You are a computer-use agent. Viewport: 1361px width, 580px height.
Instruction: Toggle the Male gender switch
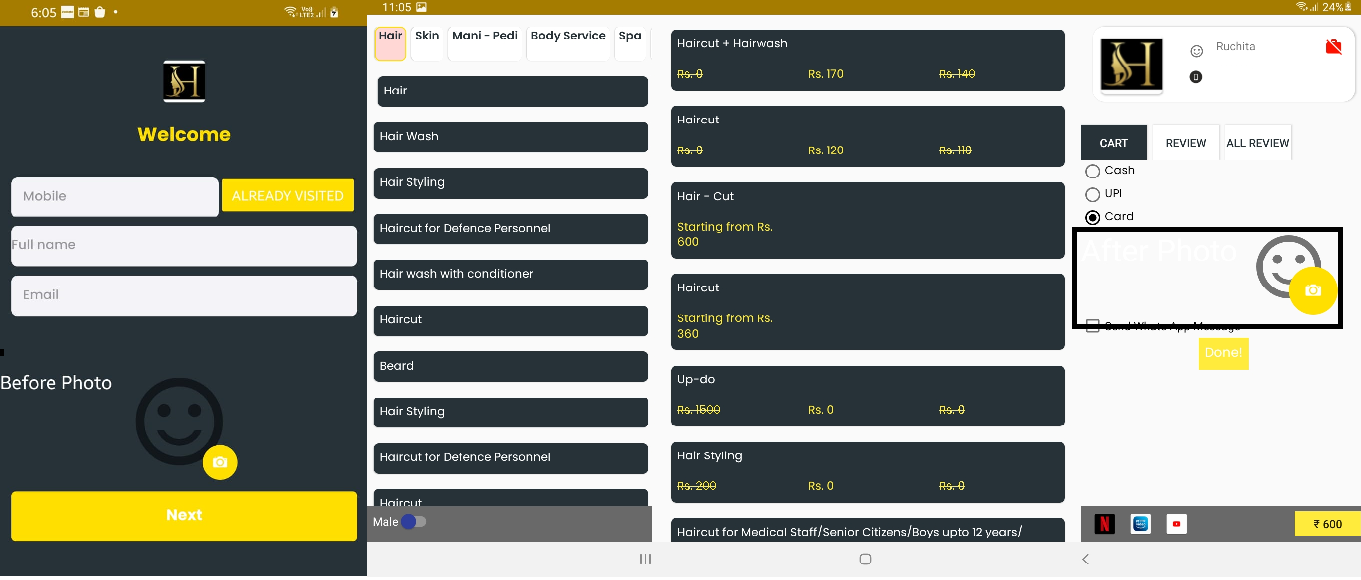[x=413, y=522]
